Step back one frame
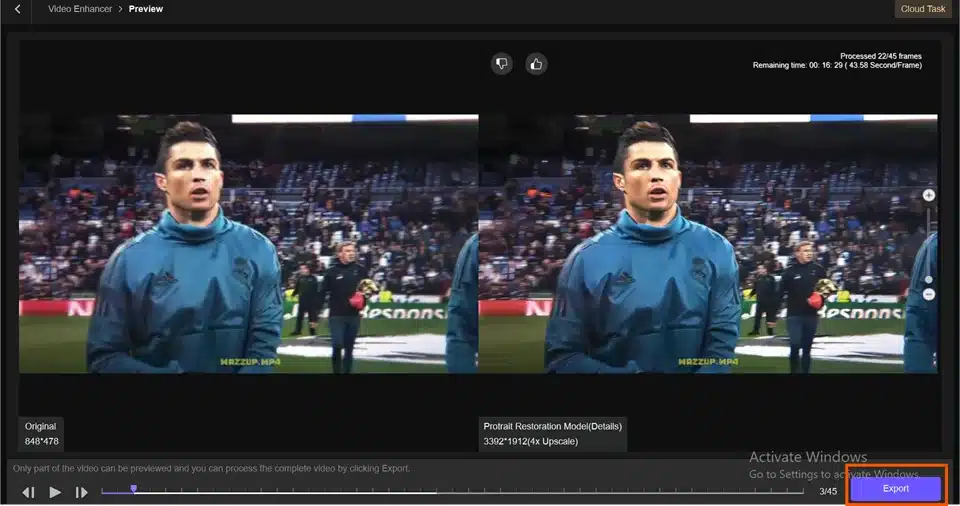The width and height of the screenshot is (960, 506). click(x=28, y=492)
